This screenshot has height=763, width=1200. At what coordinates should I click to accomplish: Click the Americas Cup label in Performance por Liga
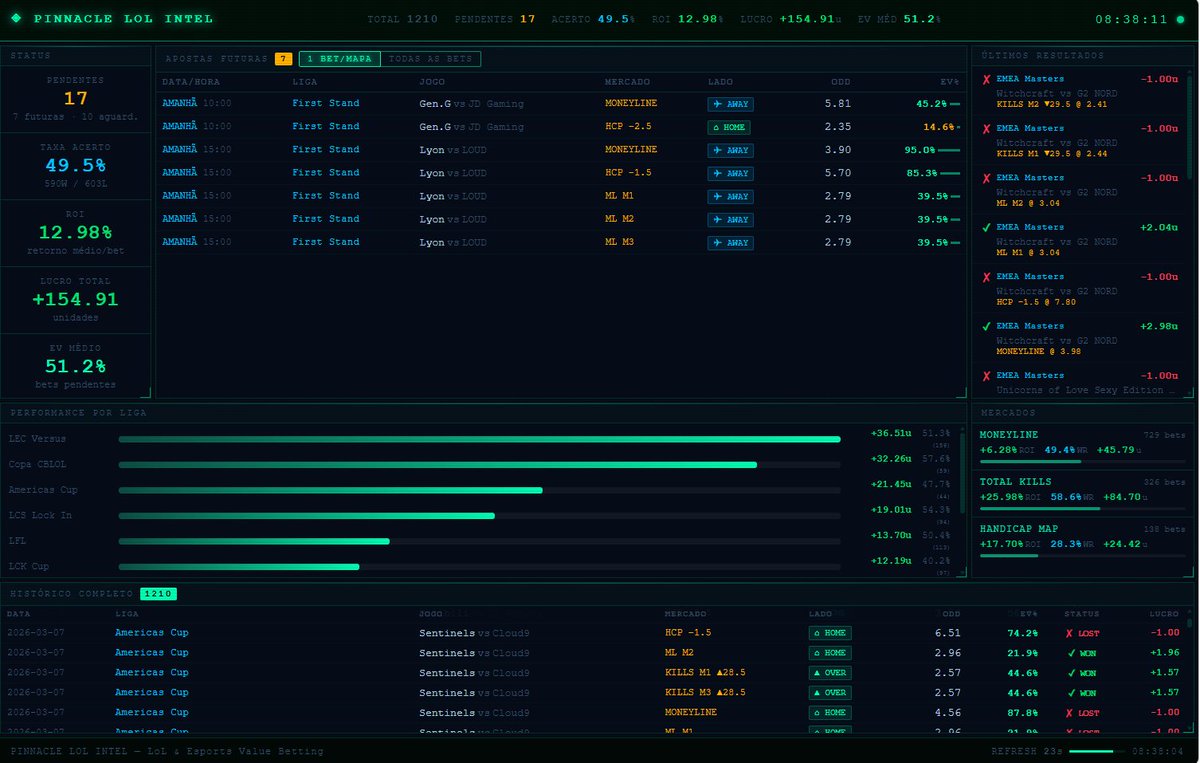tap(43, 490)
